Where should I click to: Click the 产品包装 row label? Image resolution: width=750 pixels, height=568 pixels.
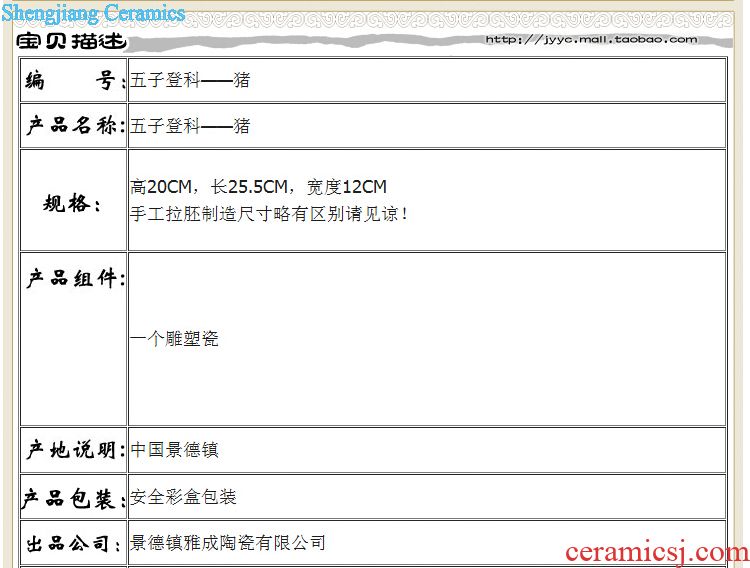click(74, 497)
